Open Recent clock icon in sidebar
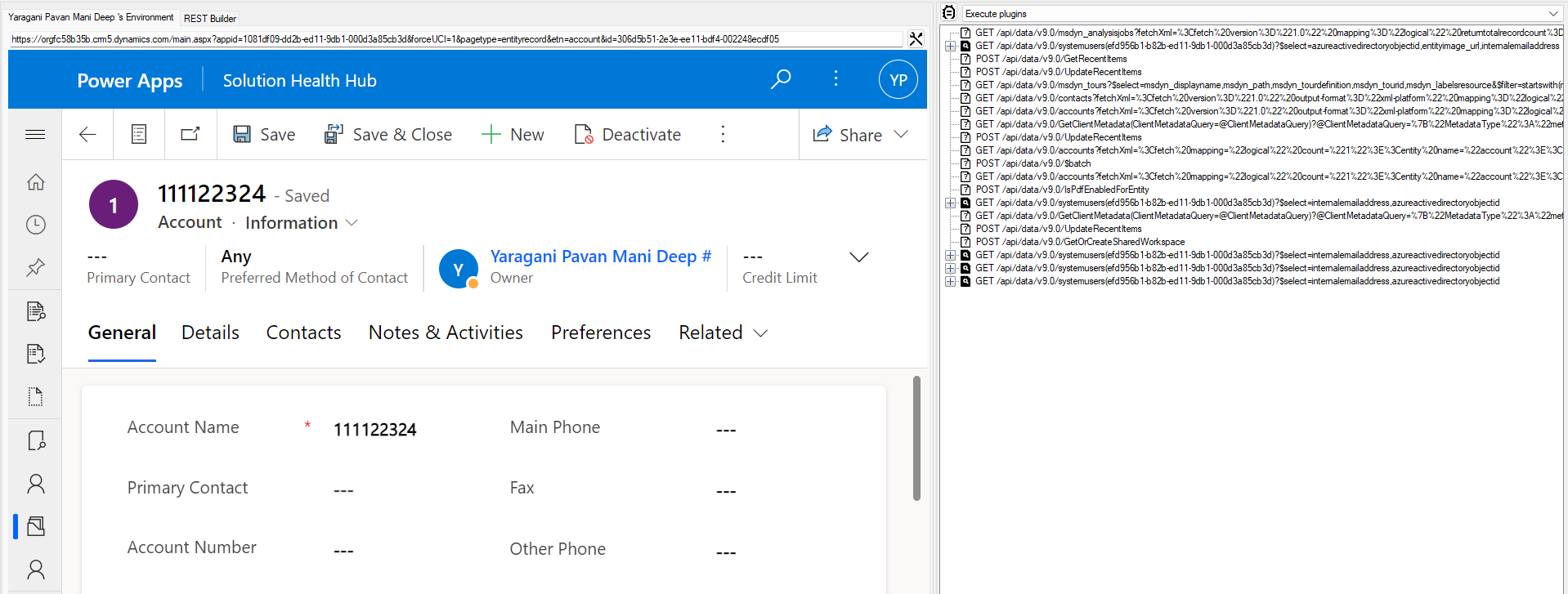This screenshot has width=1568, height=594. 35,225
